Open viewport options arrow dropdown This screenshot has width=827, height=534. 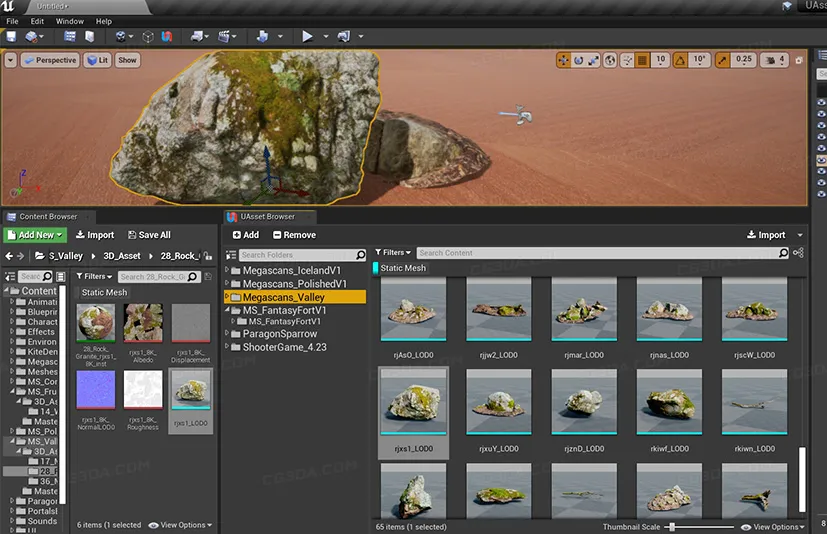(x=11, y=60)
